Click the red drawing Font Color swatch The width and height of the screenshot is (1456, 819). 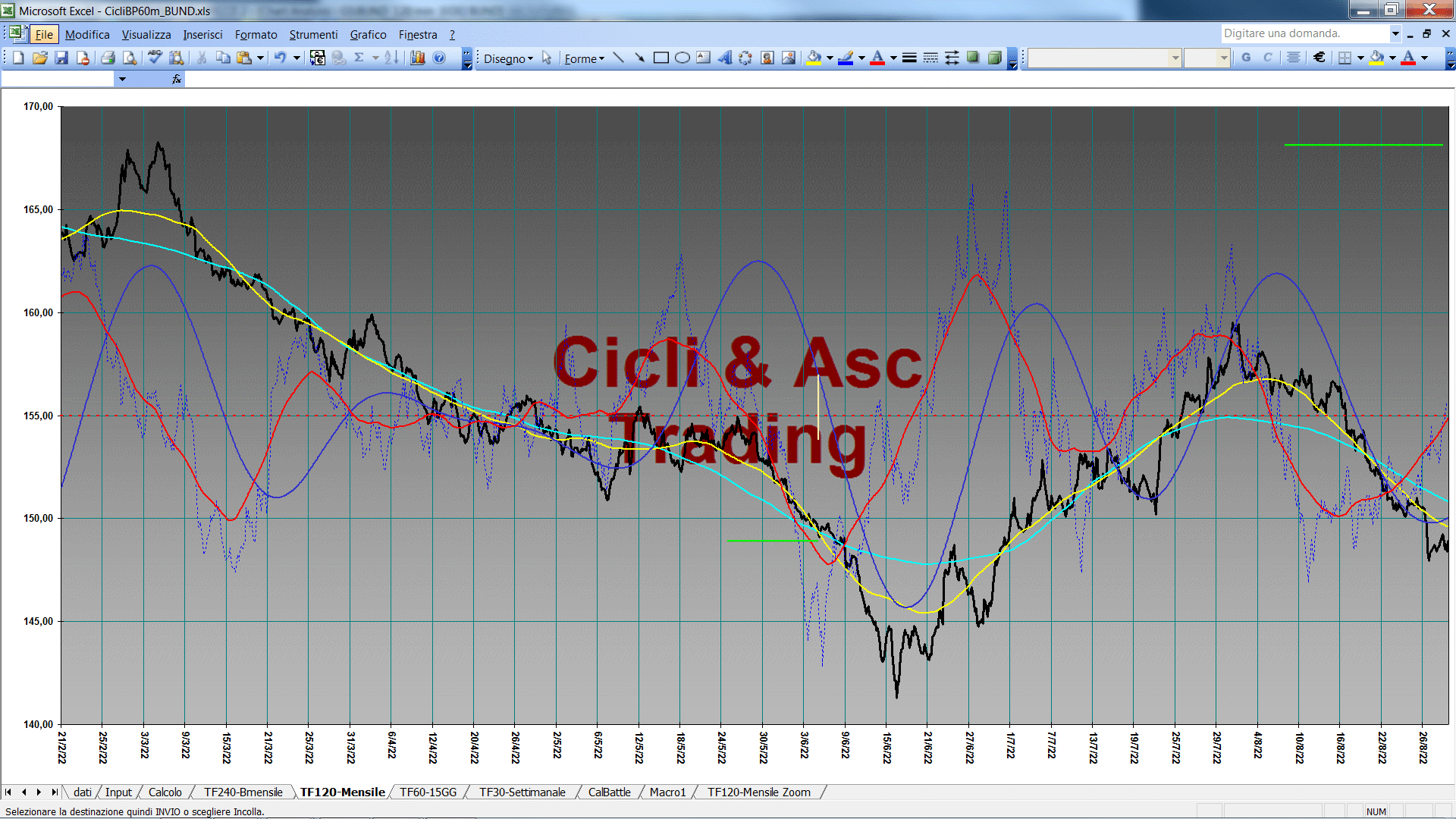point(877,58)
